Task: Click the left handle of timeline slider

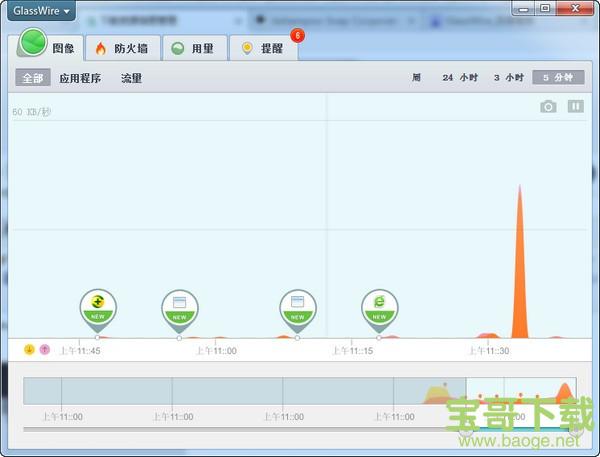Action: [466, 431]
